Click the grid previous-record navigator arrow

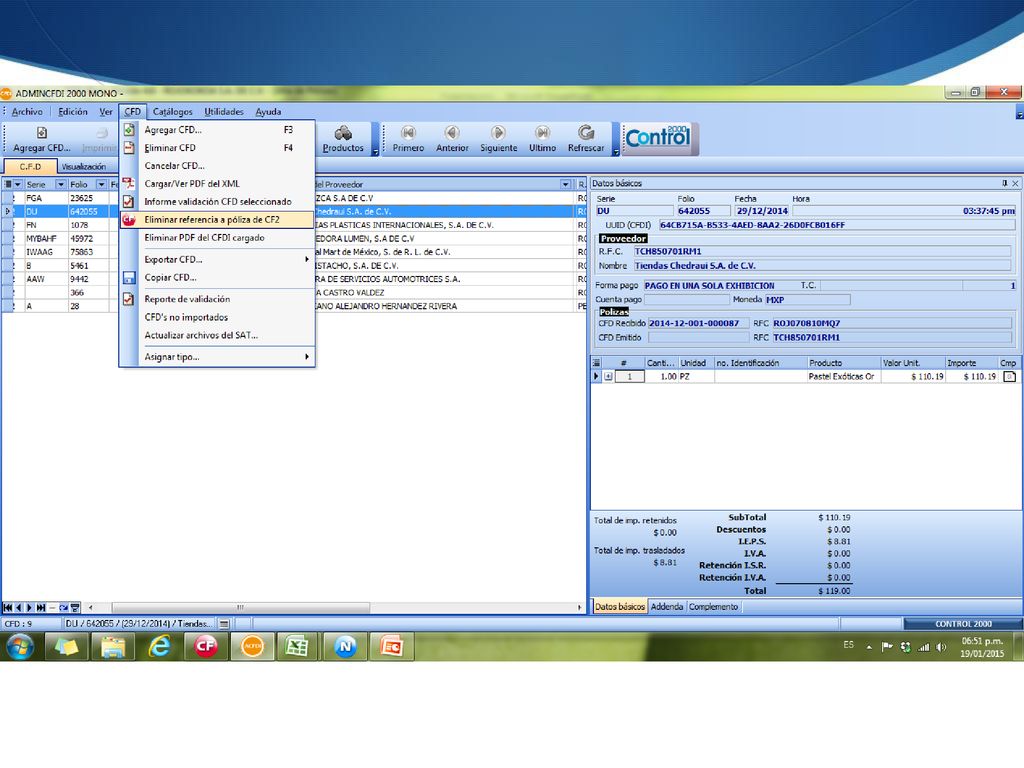pos(18,607)
